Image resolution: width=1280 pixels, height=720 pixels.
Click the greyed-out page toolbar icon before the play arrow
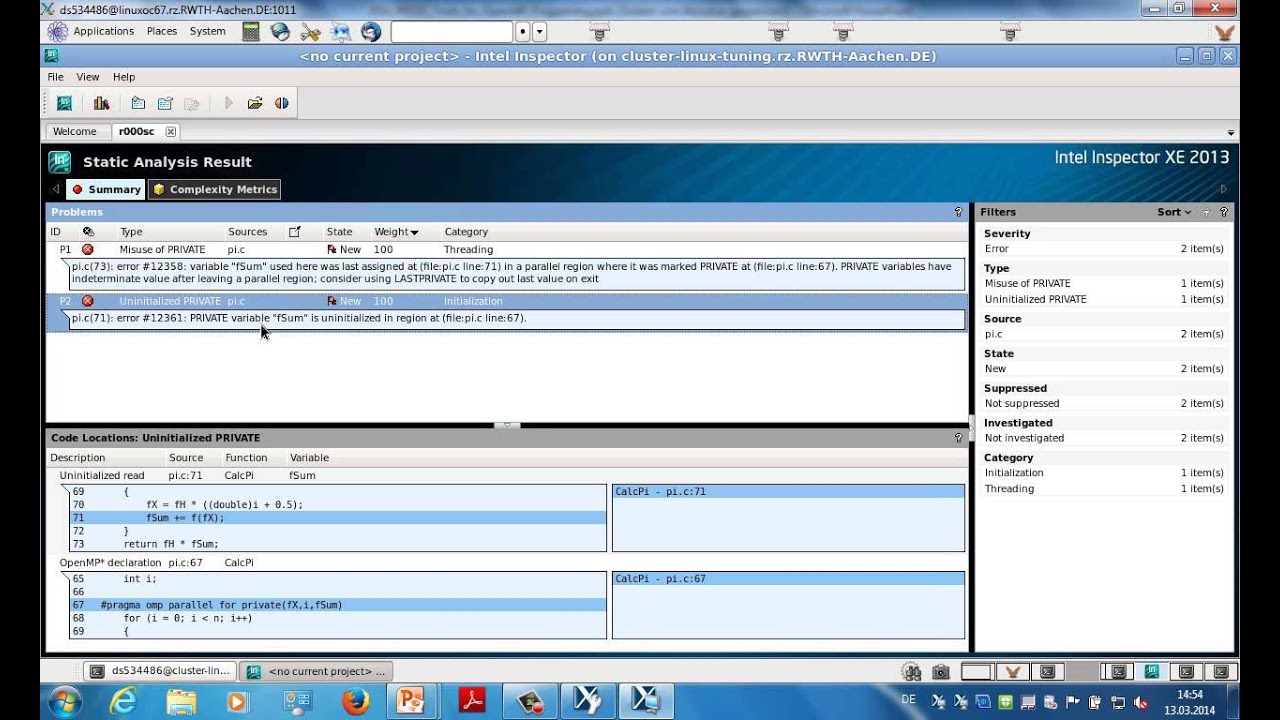(x=192, y=103)
